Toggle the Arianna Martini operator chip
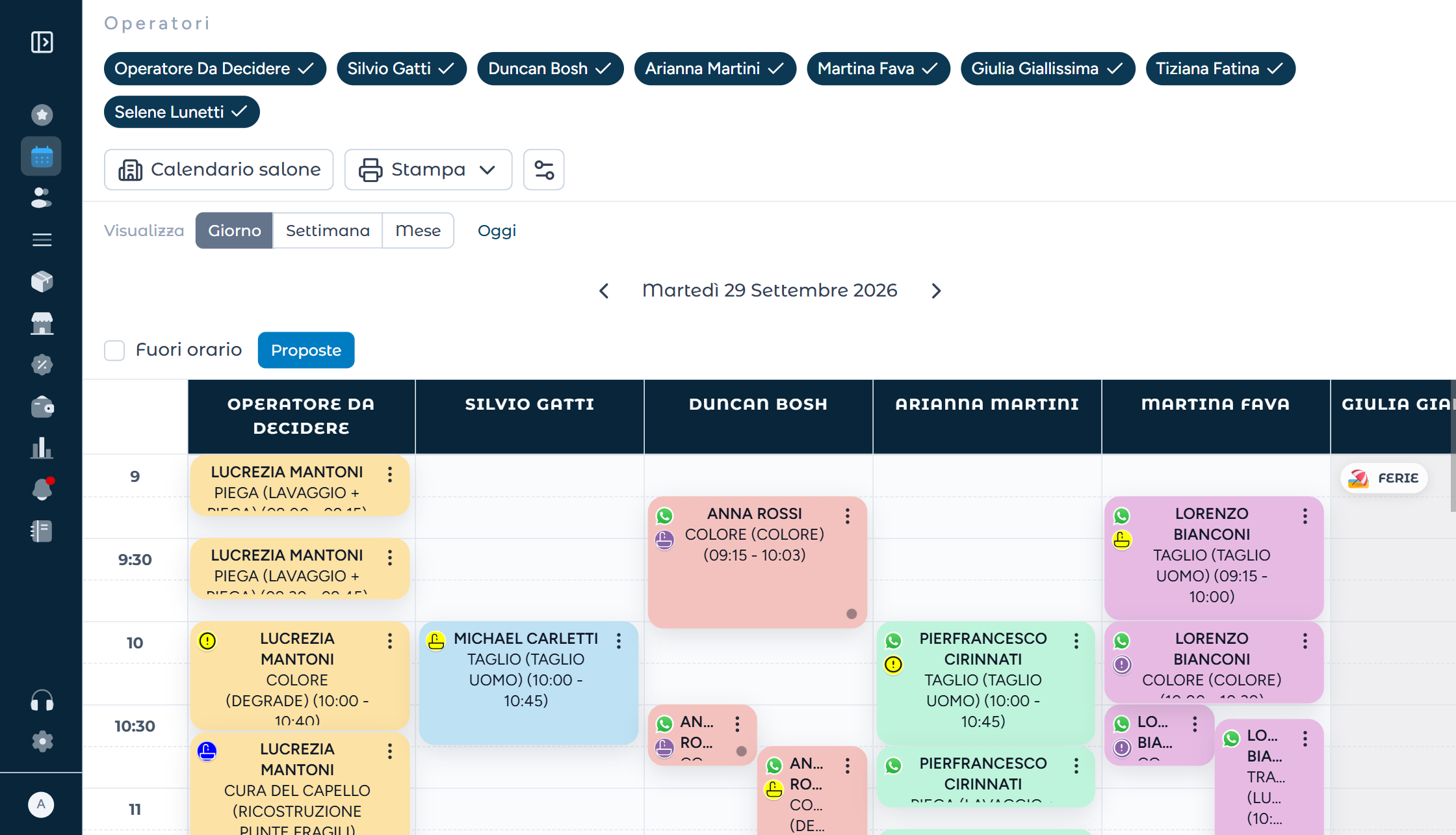 tap(715, 69)
